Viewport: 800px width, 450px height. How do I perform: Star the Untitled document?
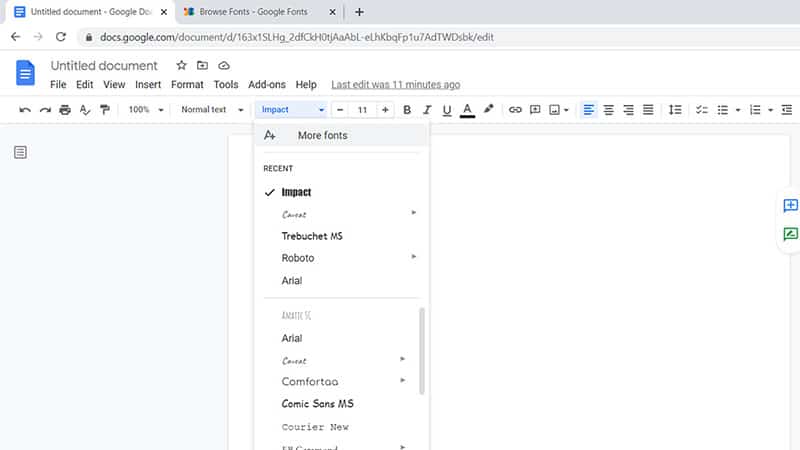click(x=181, y=65)
